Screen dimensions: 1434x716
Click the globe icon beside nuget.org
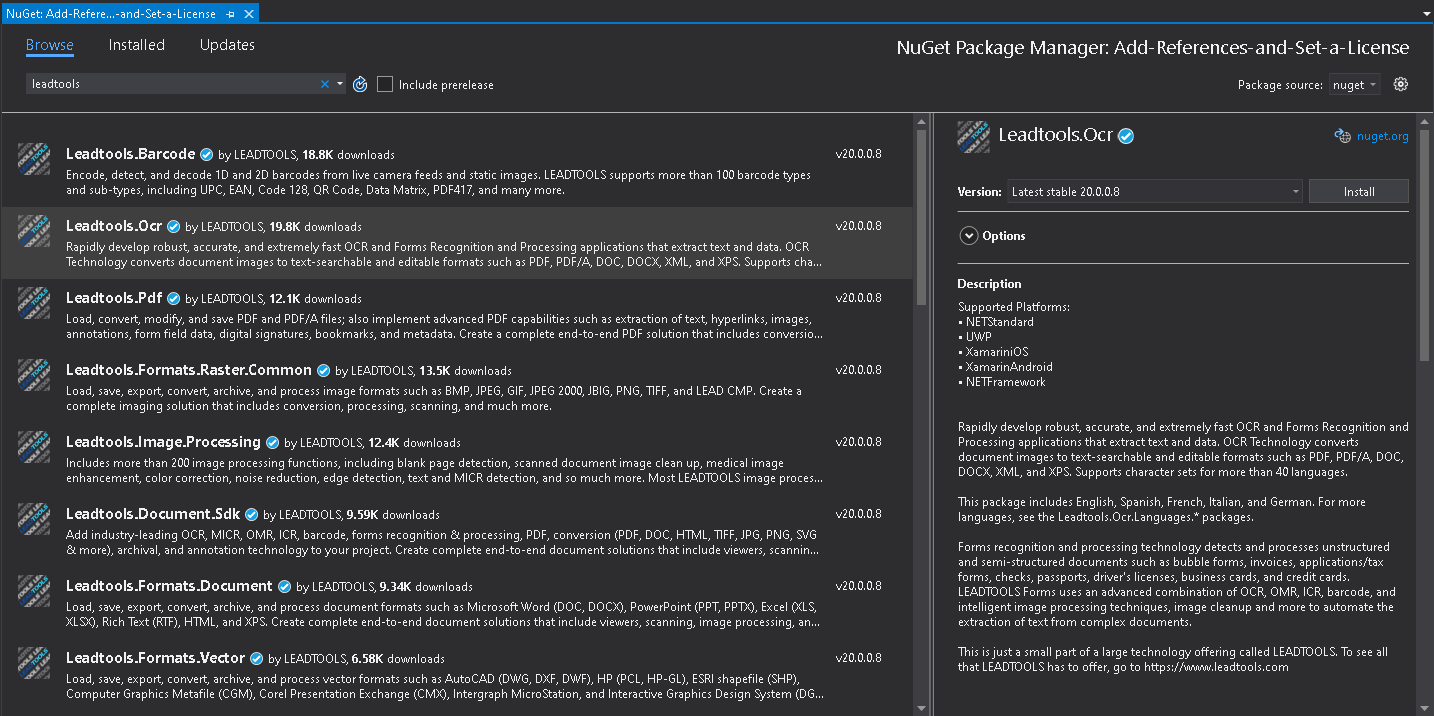pos(1342,136)
